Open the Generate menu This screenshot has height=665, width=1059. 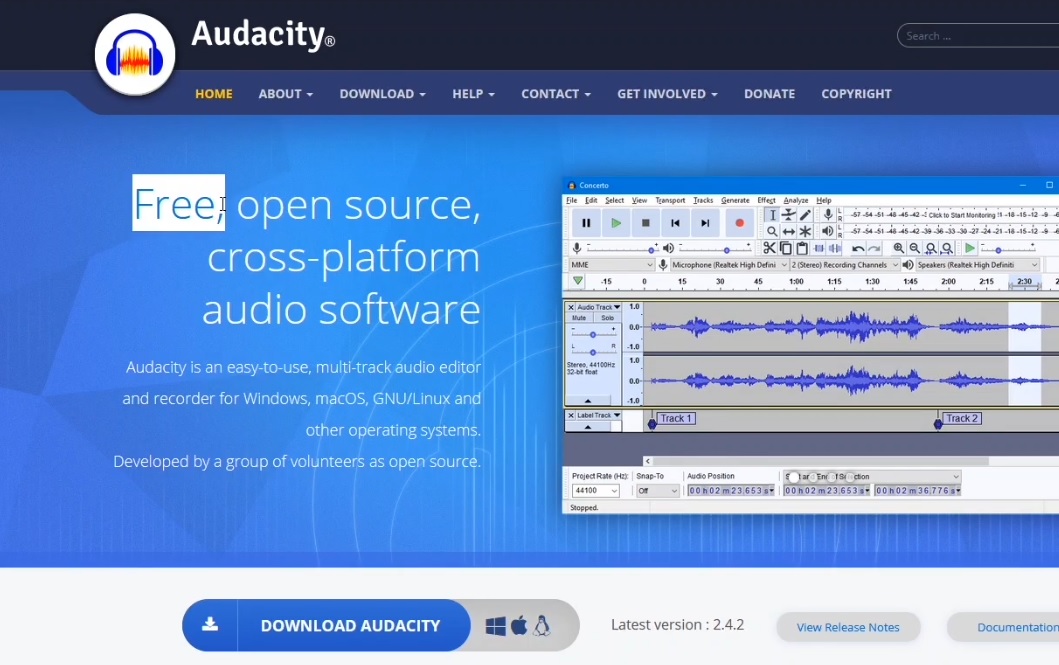coord(735,201)
